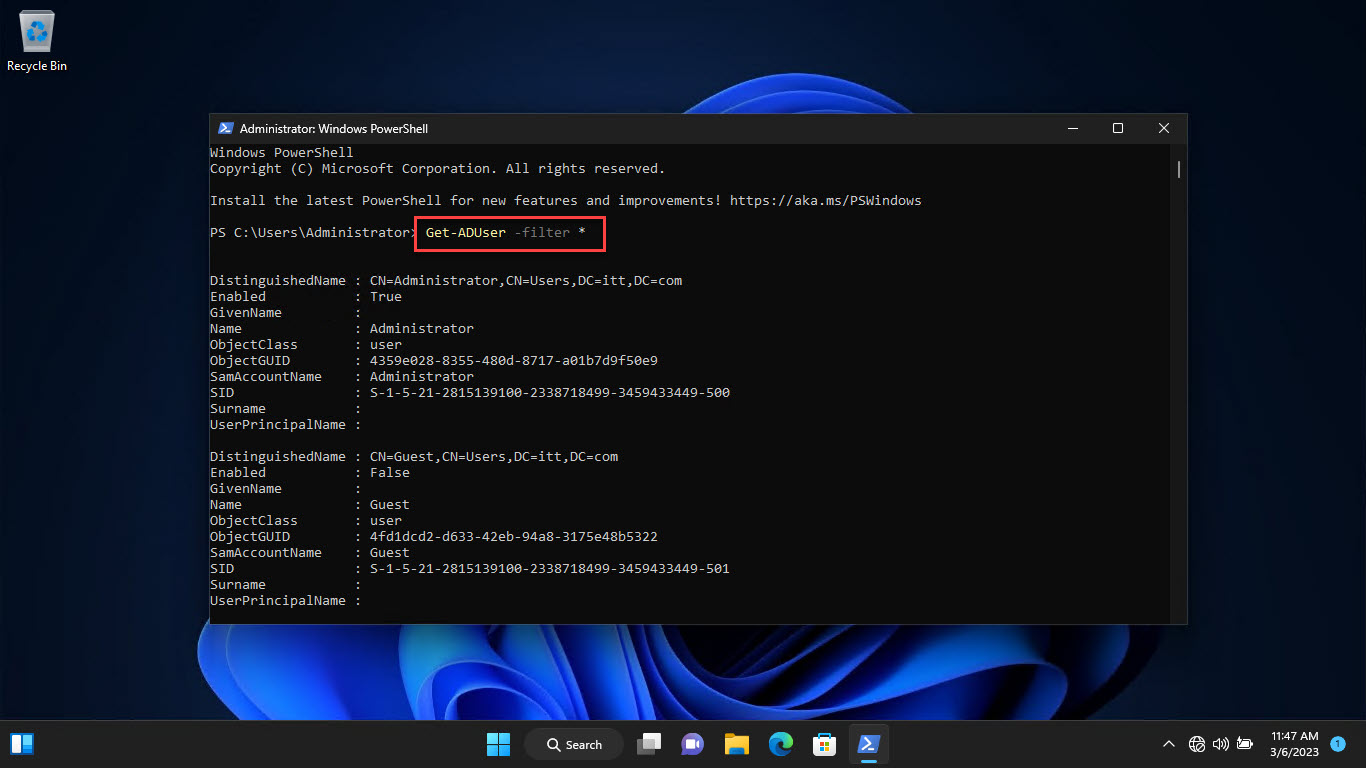Mute audio using the speaker tray icon

tap(1220, 744)
